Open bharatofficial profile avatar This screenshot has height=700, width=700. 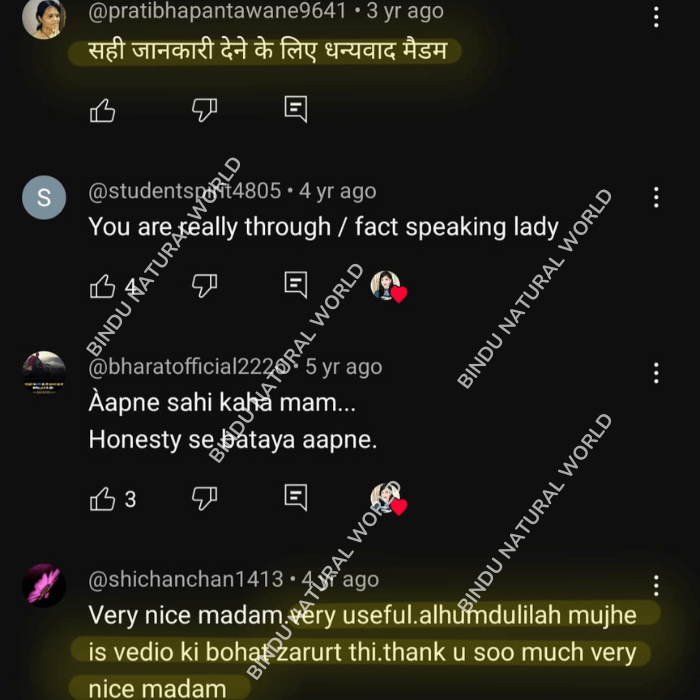pos(44,373)
